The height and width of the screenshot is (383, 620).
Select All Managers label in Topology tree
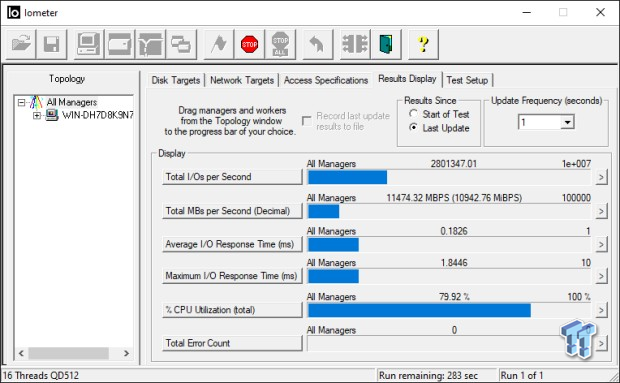click(72, 102)
